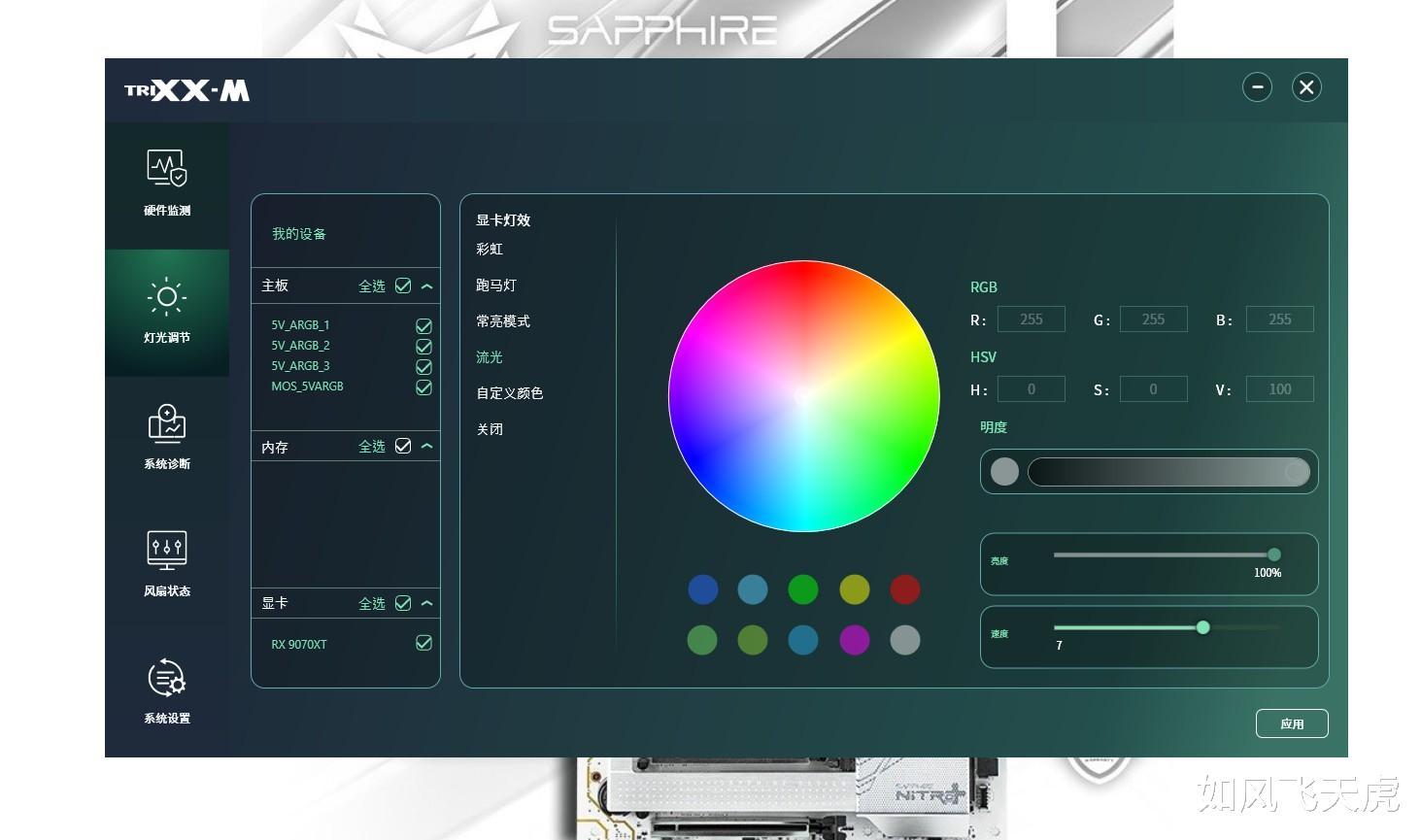Click the 明度 brightness gradient bar
Viewport: 1421px width, 840px height.
click(1169, 472)
